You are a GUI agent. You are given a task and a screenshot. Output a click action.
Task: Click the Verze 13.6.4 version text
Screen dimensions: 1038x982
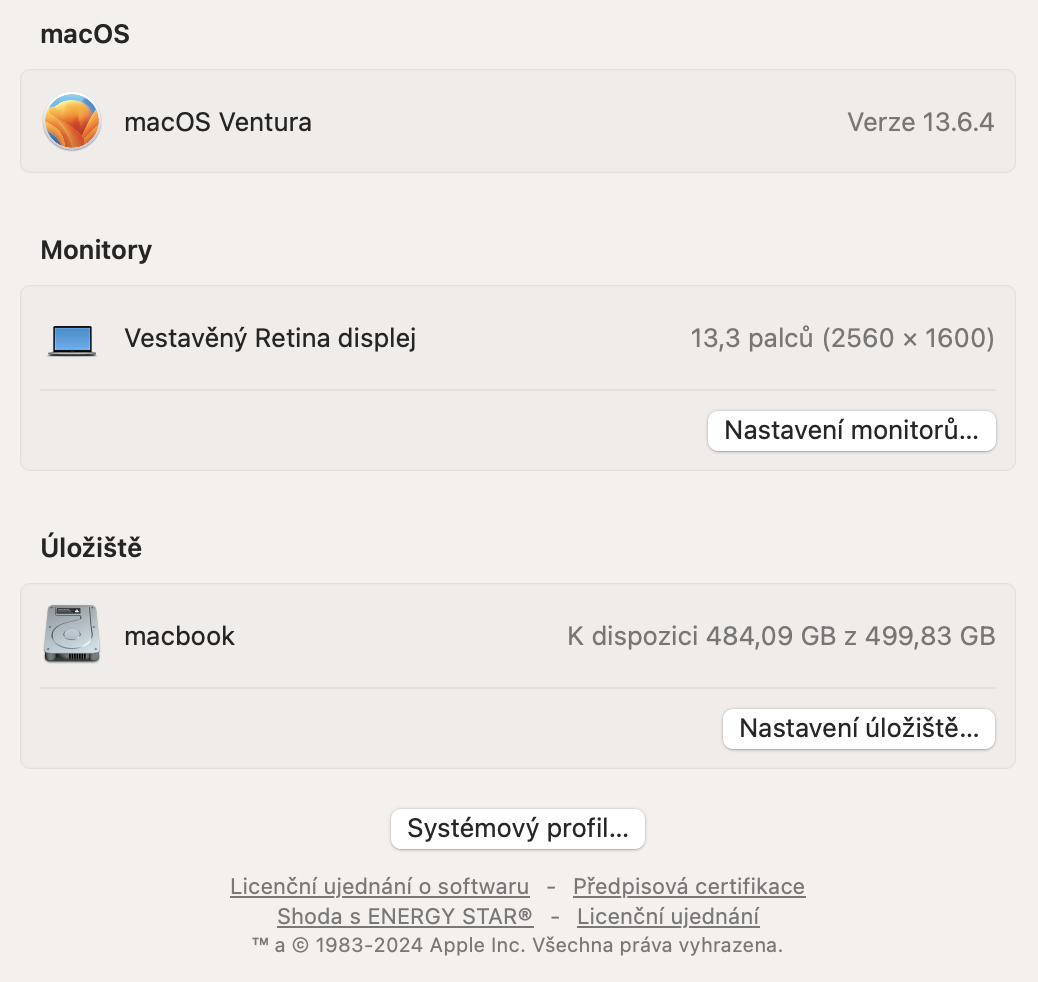pyautogui.click(x=920, y=122)
